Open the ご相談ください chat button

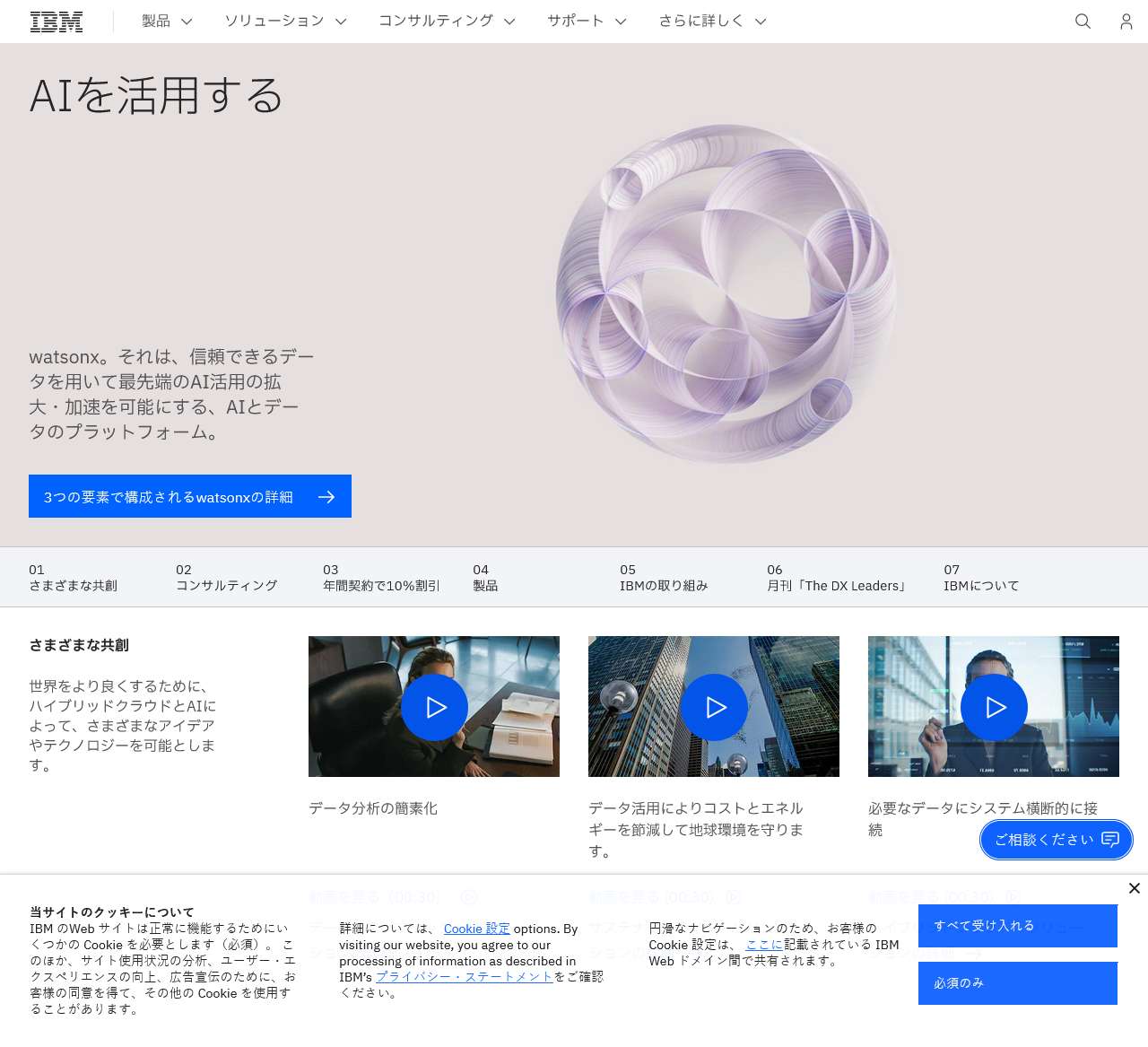coord(1057,840)
